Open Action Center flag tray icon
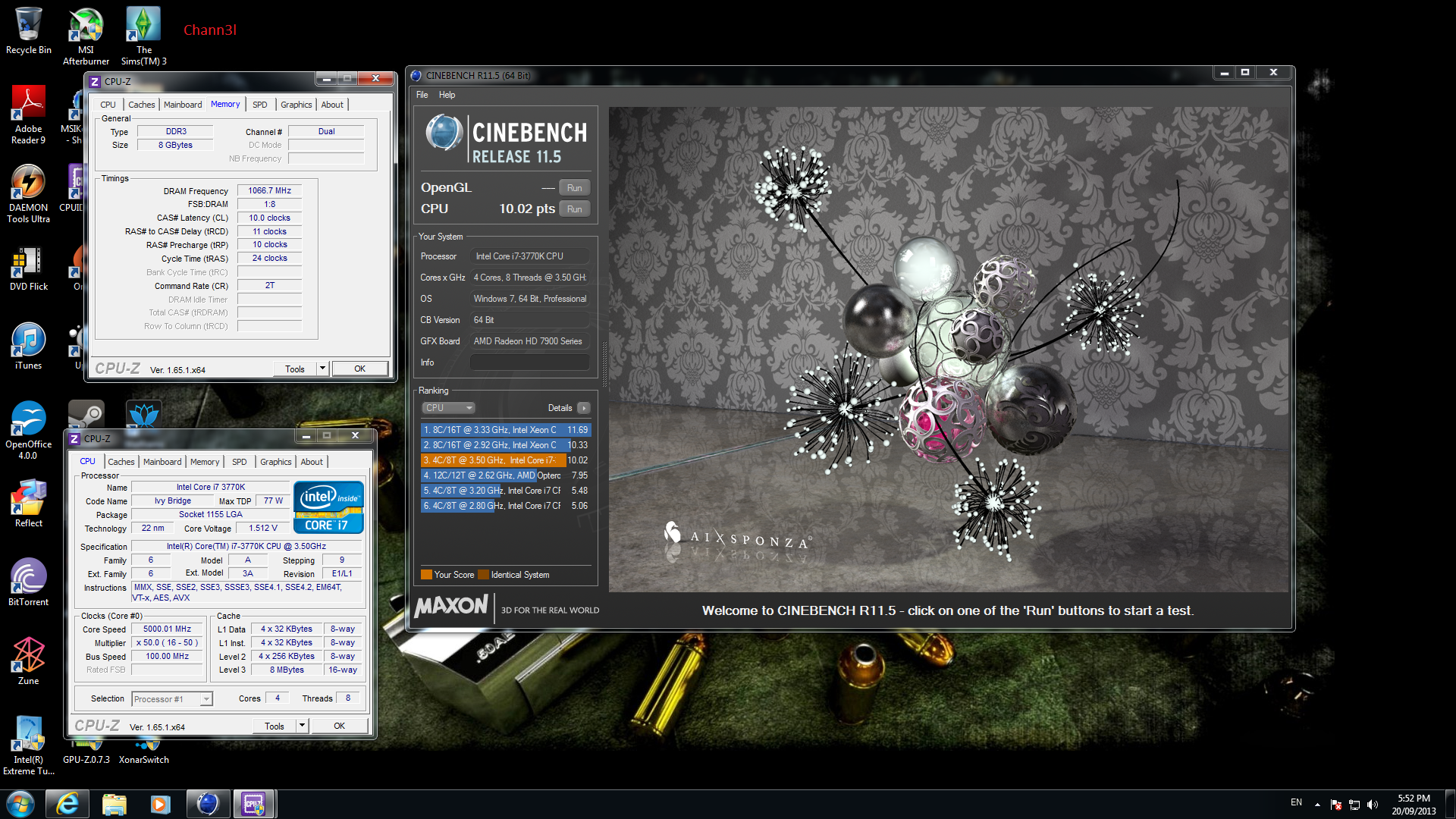The image size is (1456, 819). coord(1335,805)
